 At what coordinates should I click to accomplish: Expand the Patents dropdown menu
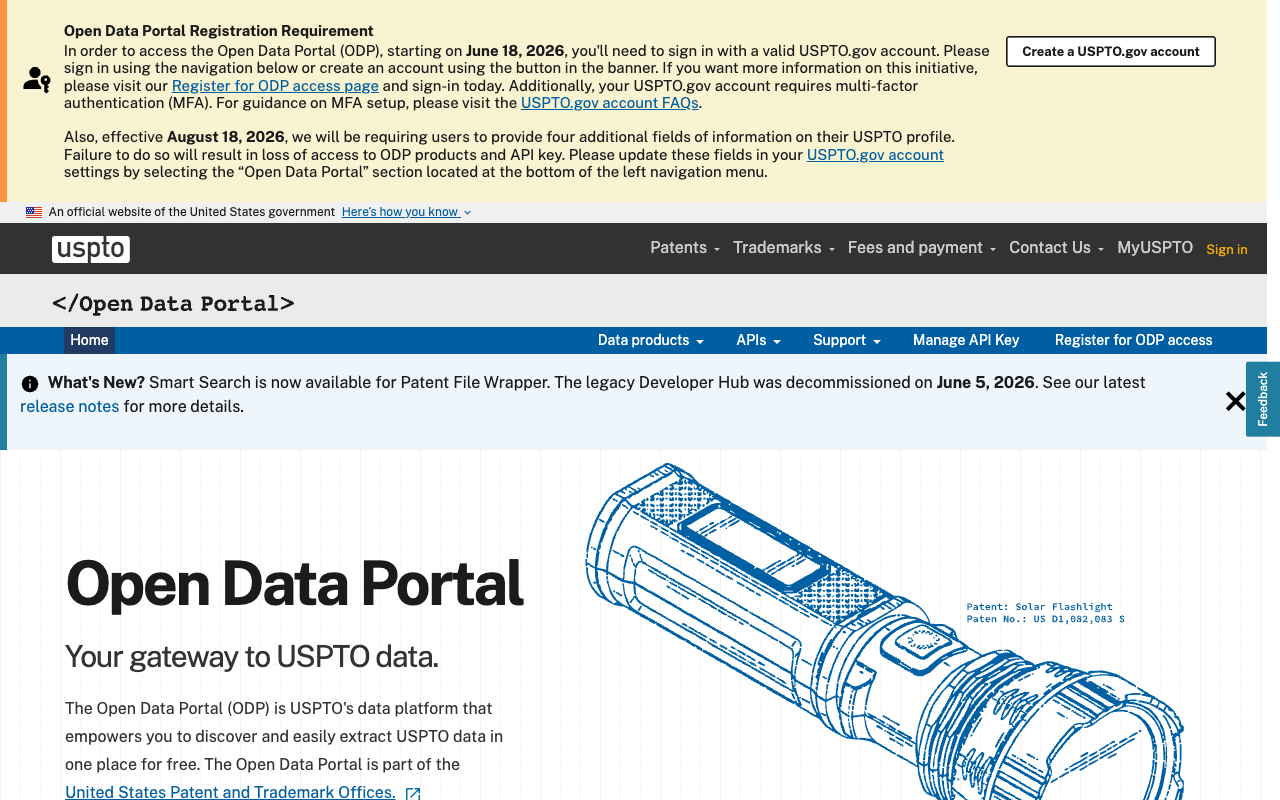tap(685, 248)
